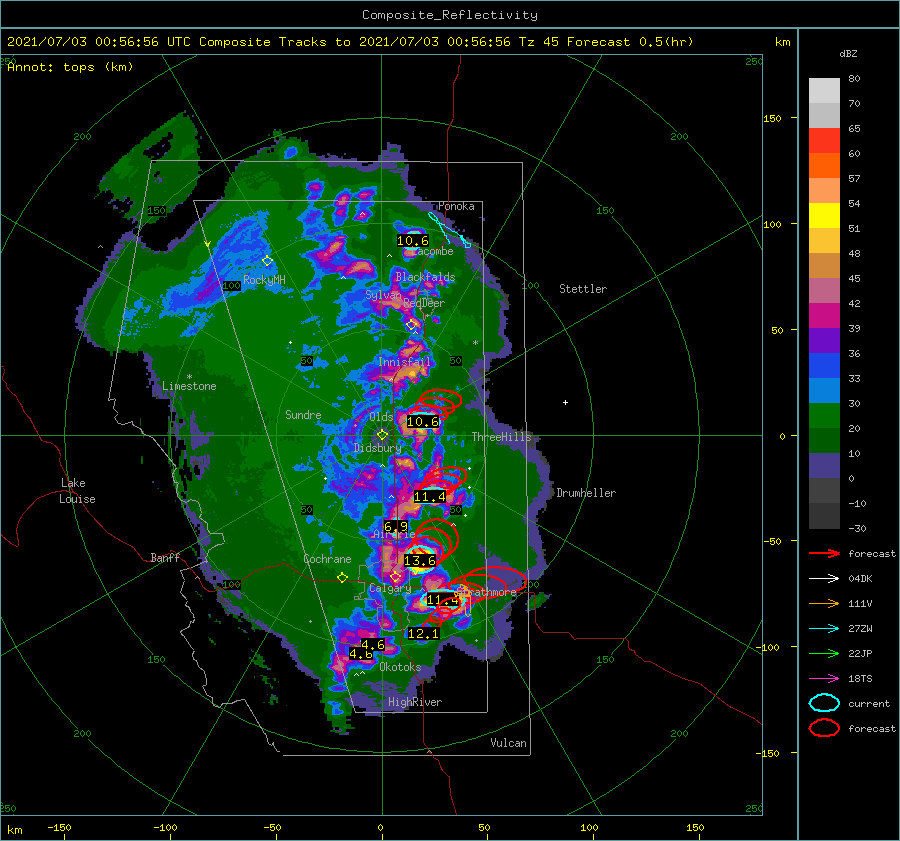Click the RockyMH label
Screen dimensions: 900x841
click(264, 280)
